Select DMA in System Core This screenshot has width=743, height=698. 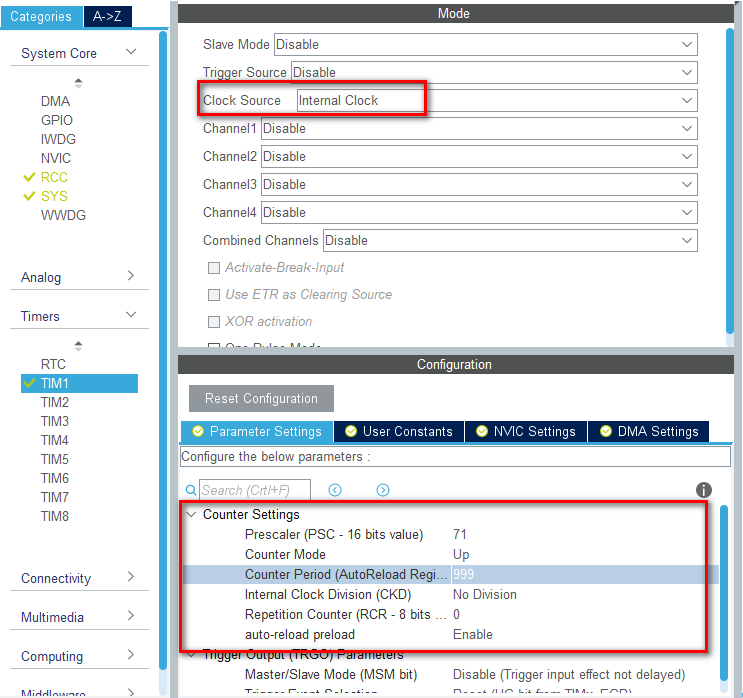tap(55, 101)
